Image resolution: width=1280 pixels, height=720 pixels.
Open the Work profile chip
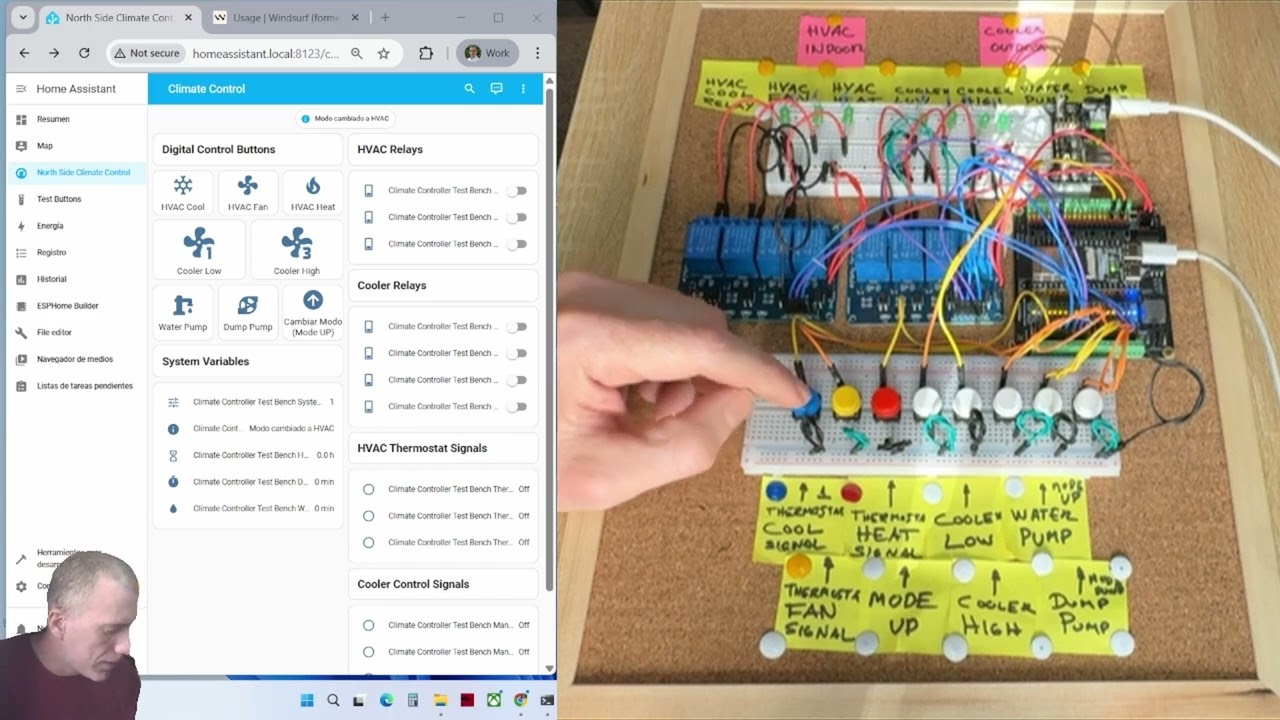[487, 53]
